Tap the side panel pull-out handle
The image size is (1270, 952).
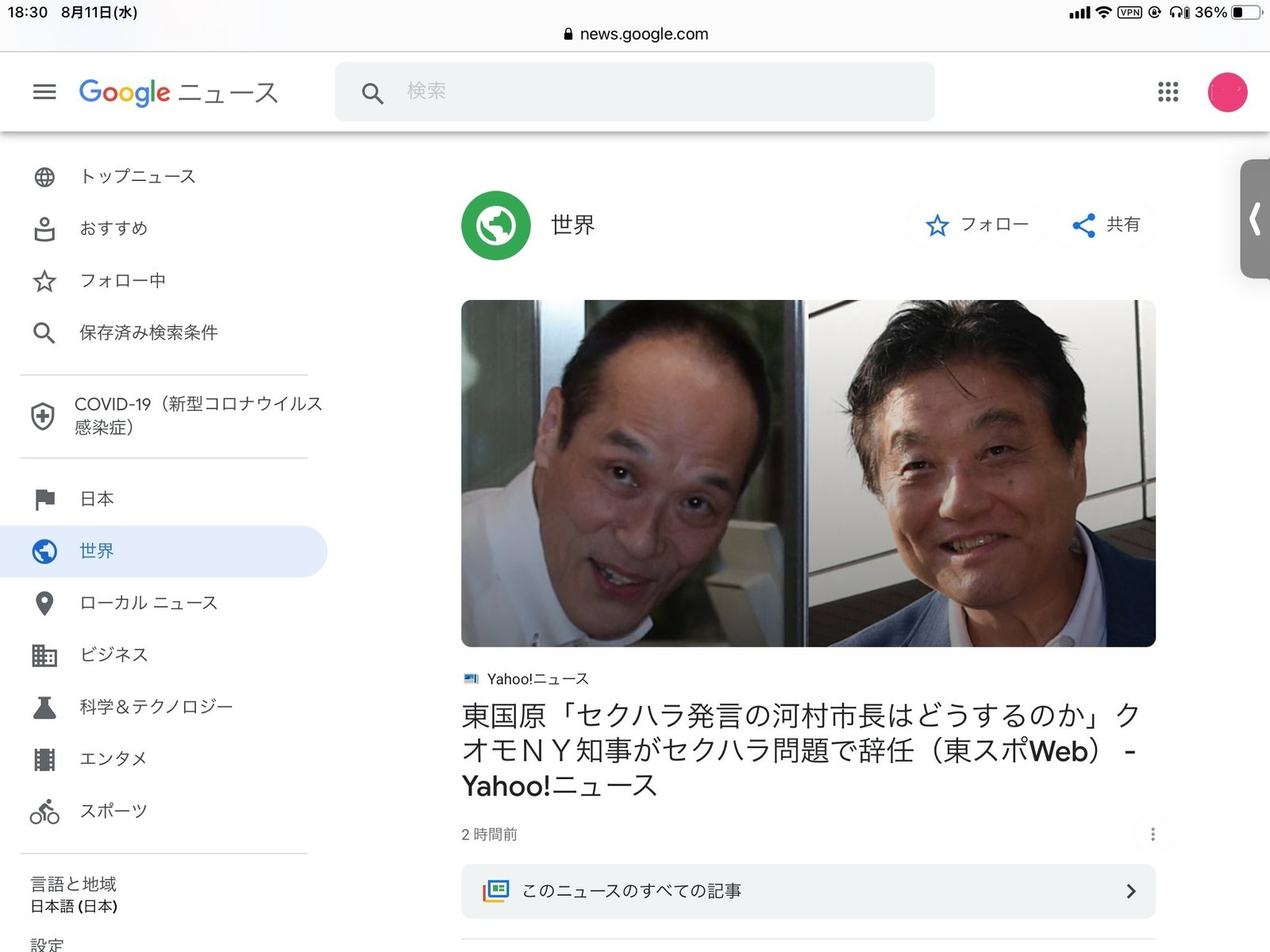click(x=1255, y=219)
